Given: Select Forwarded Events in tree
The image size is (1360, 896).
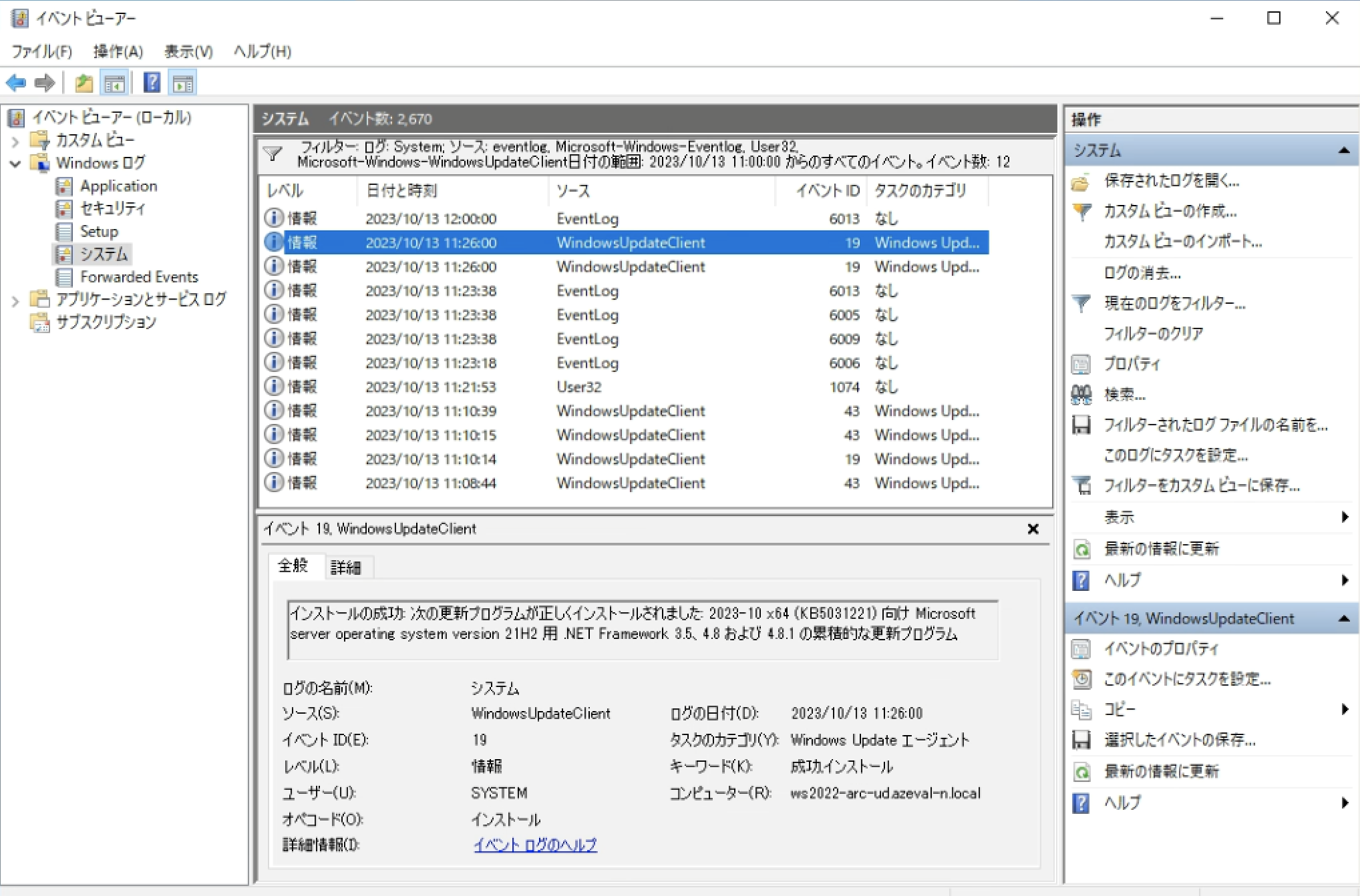Looking at the screenshot, I should pos(139,276).
